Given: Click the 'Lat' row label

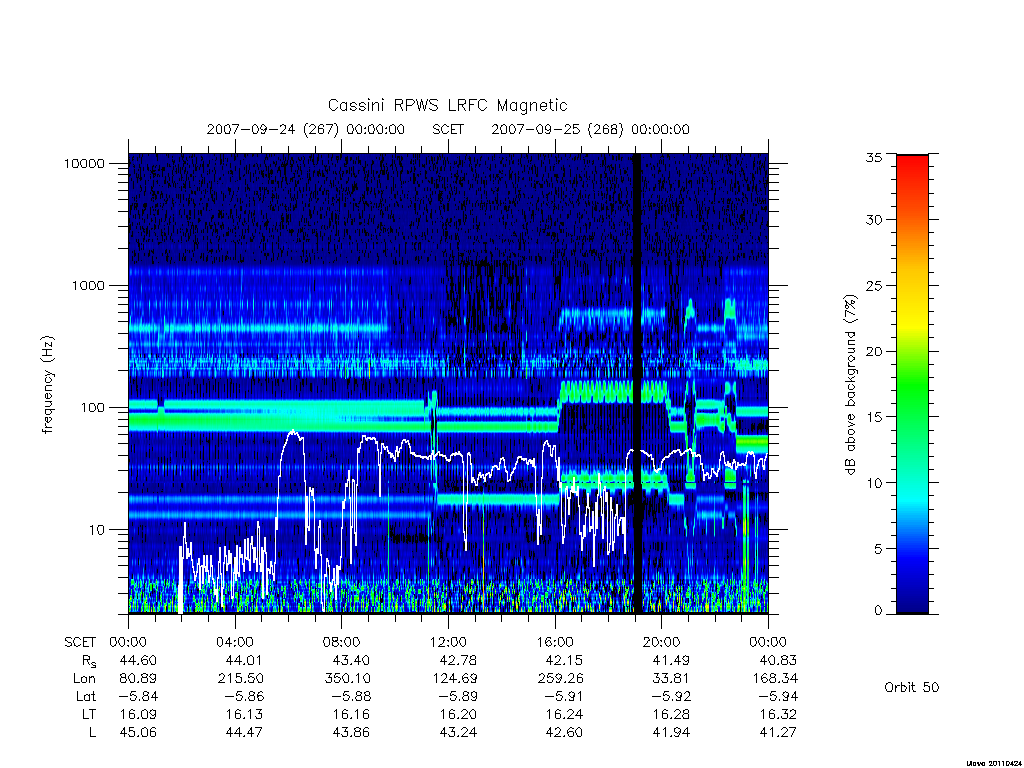Looking at the screenshot, I should pos(86,697).
